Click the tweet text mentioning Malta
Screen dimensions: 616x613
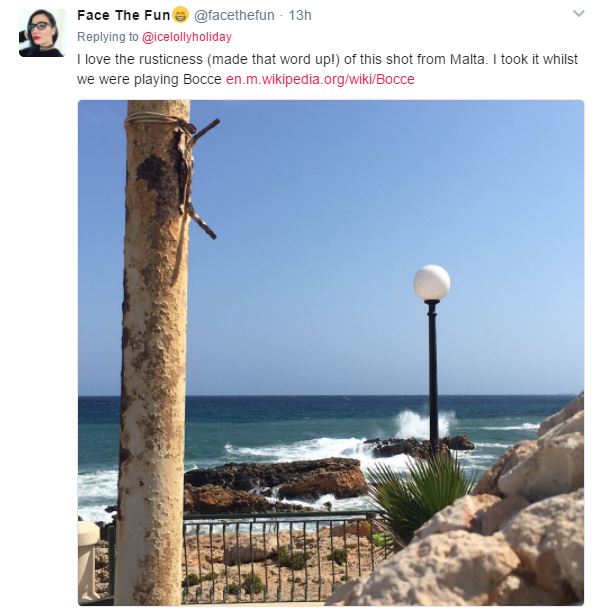pyautogui.click(x=327, y=69)
